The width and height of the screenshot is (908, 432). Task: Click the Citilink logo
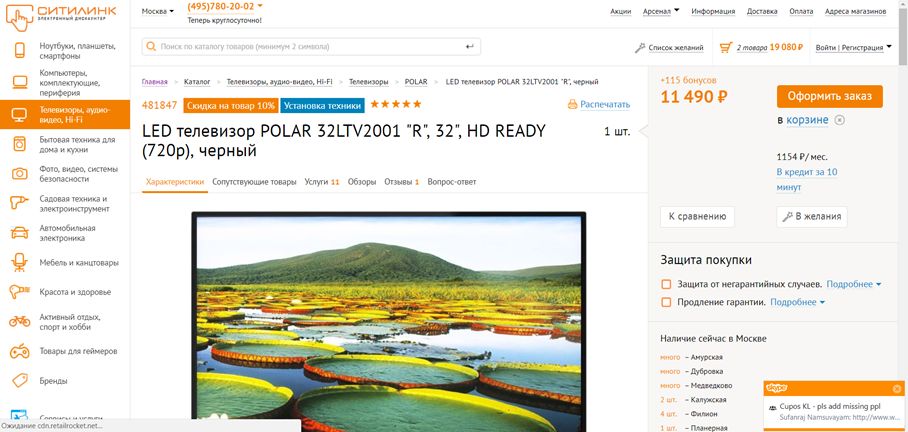[x=61, y=17]
